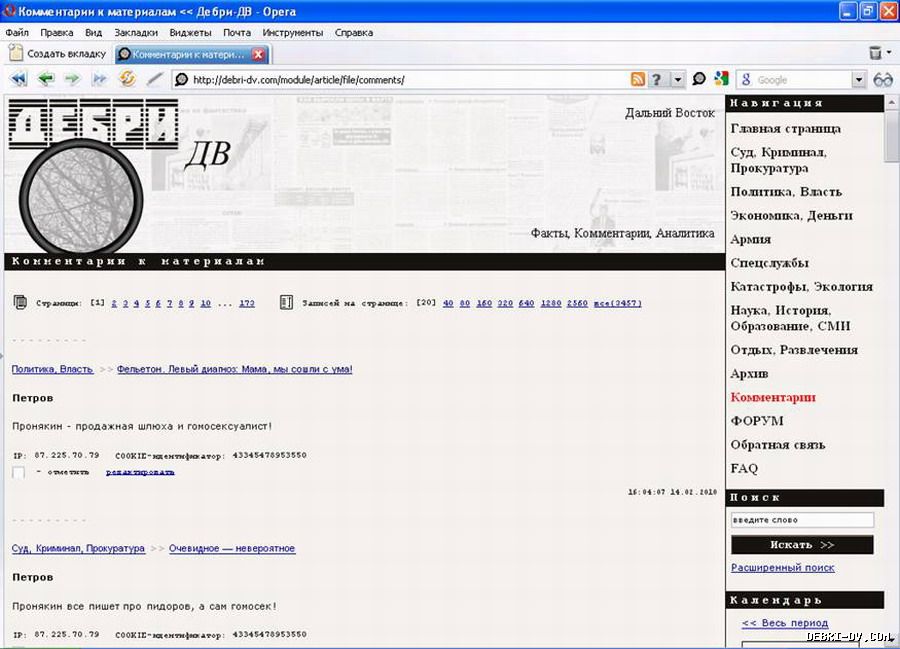Click the Forward arrow button
This screenshot has width=900, height=649.
[x=72, y=79]
